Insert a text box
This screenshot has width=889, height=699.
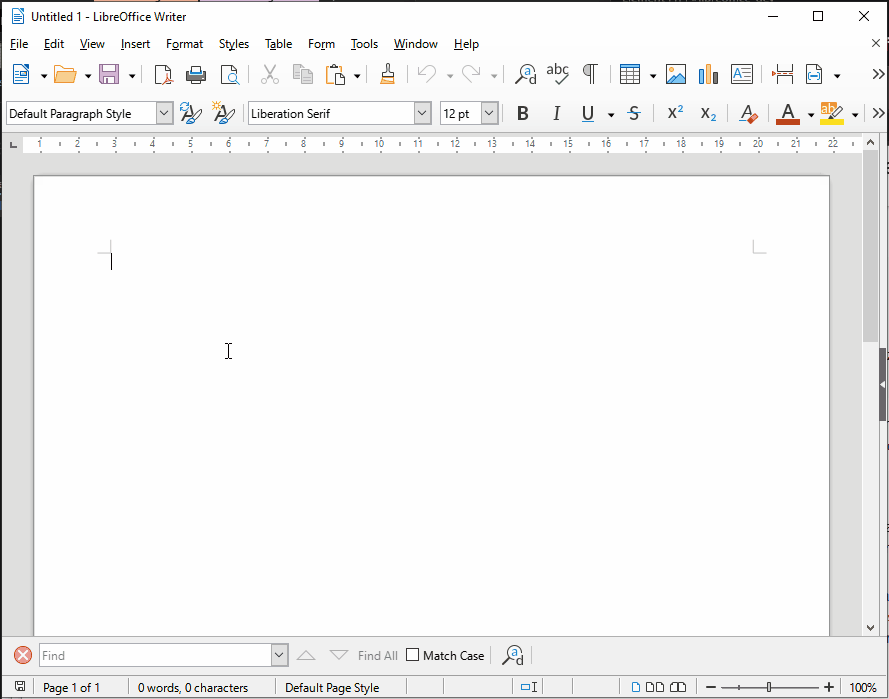click(741, 73)
